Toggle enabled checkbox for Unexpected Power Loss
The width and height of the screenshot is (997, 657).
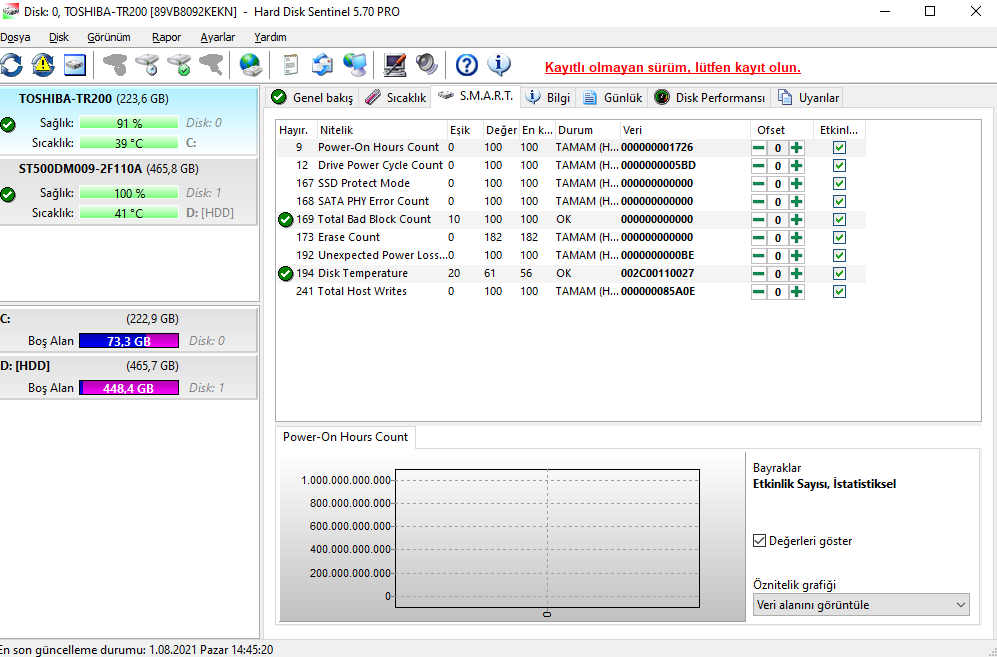tap(839, 255)
